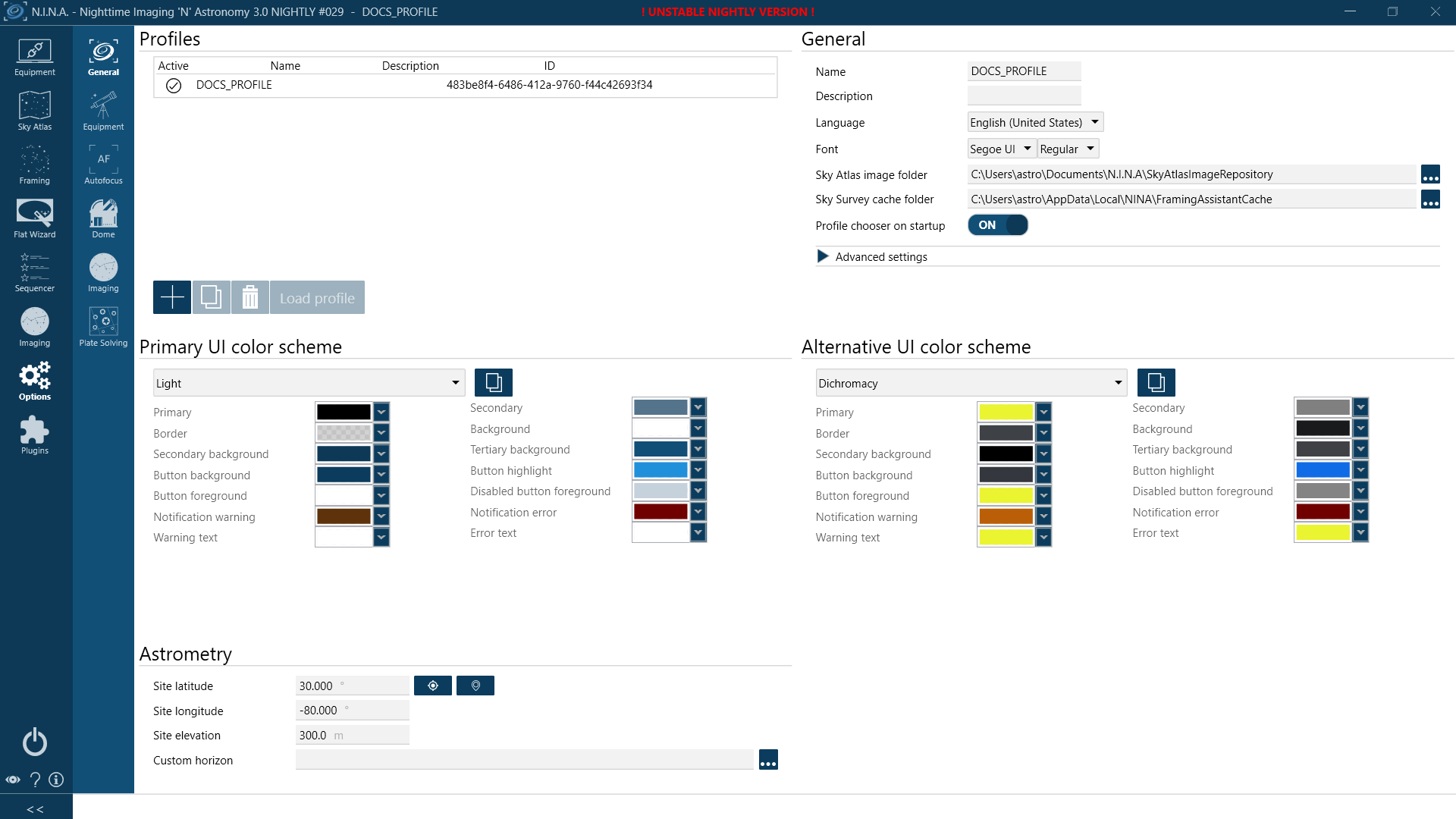Open the Plugins section
Image resolution: width=1456 pixels, height=819 pixels.
coord(35,435)
